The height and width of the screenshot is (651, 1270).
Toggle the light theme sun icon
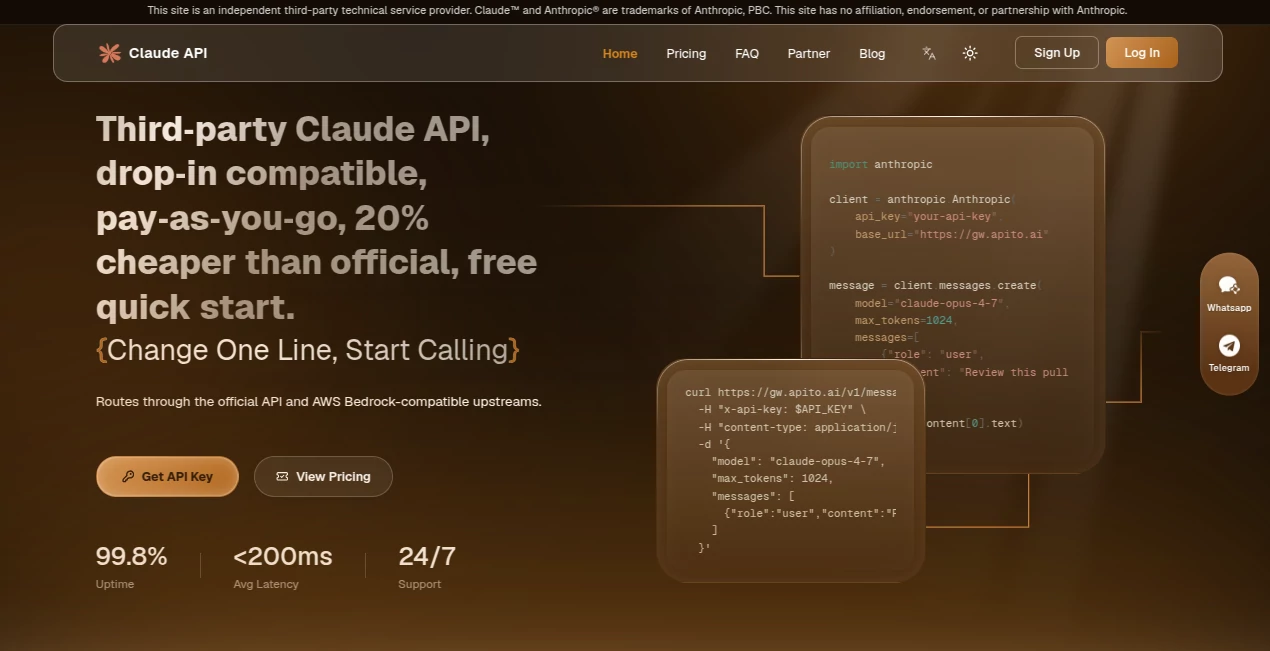[x=970, y=53]
